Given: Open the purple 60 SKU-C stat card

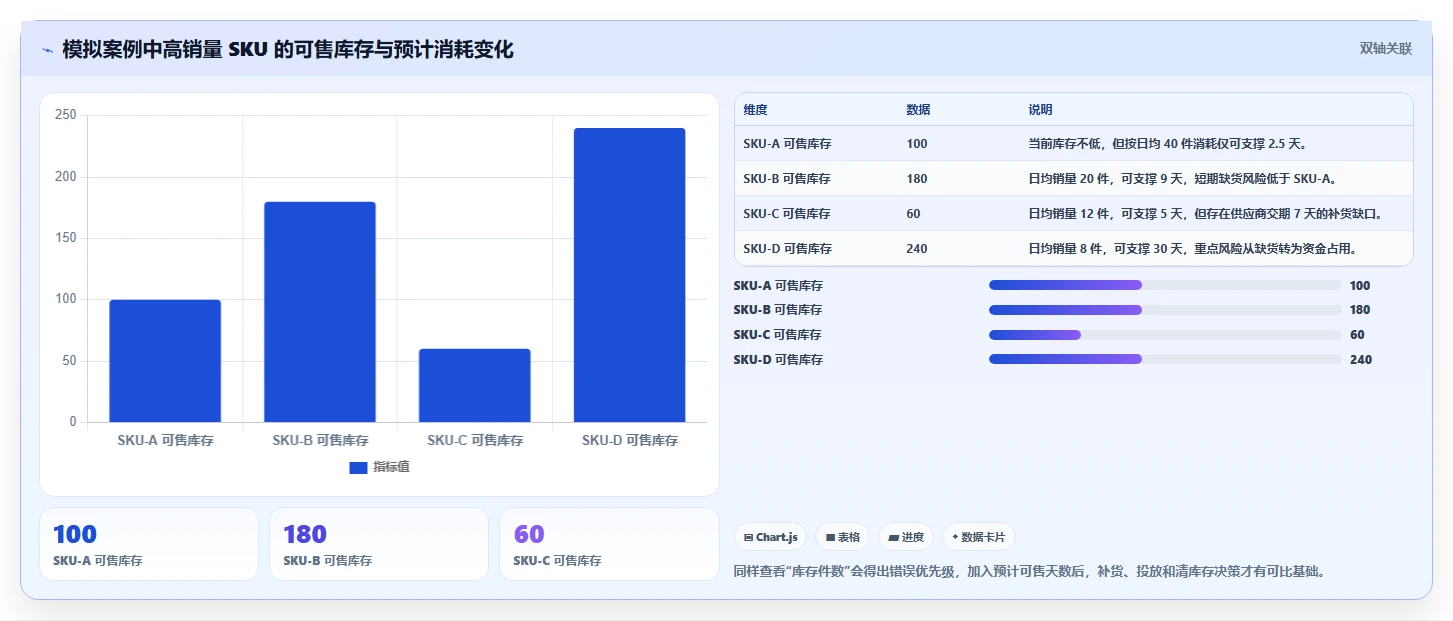Looking at the screenshot, I should (x=609, y=544).
